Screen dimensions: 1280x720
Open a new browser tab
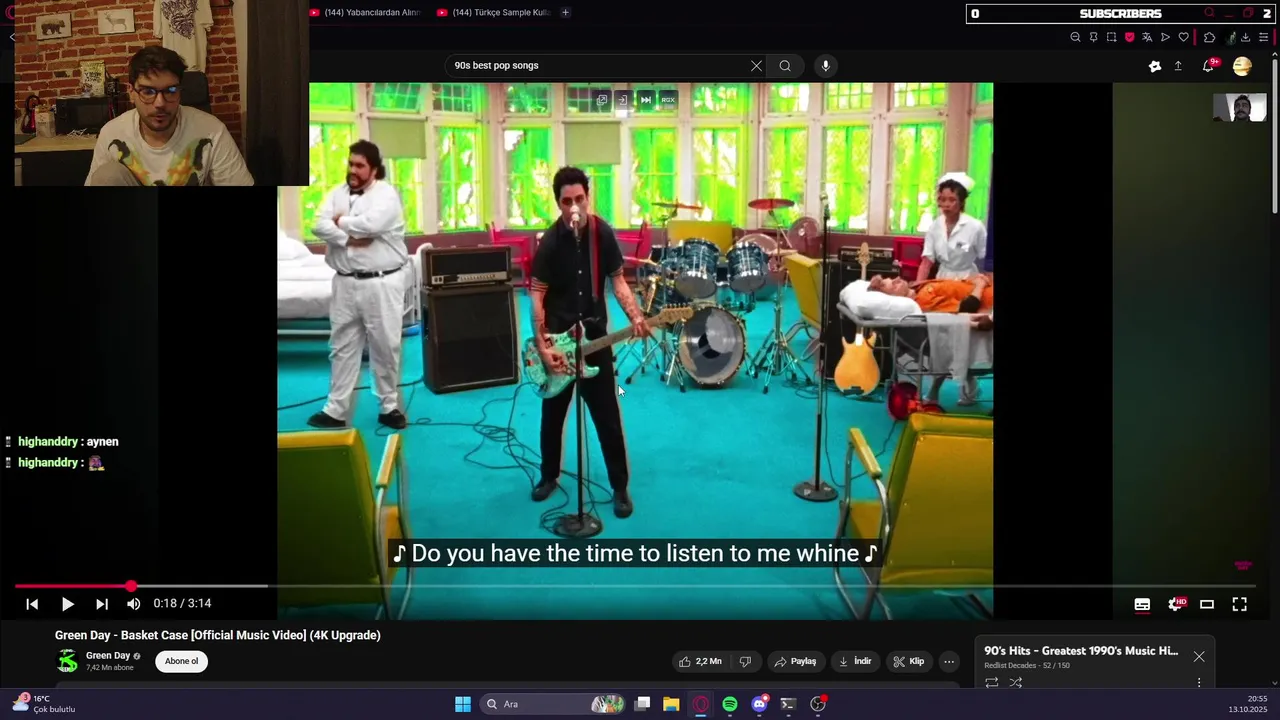coord(565,12)
